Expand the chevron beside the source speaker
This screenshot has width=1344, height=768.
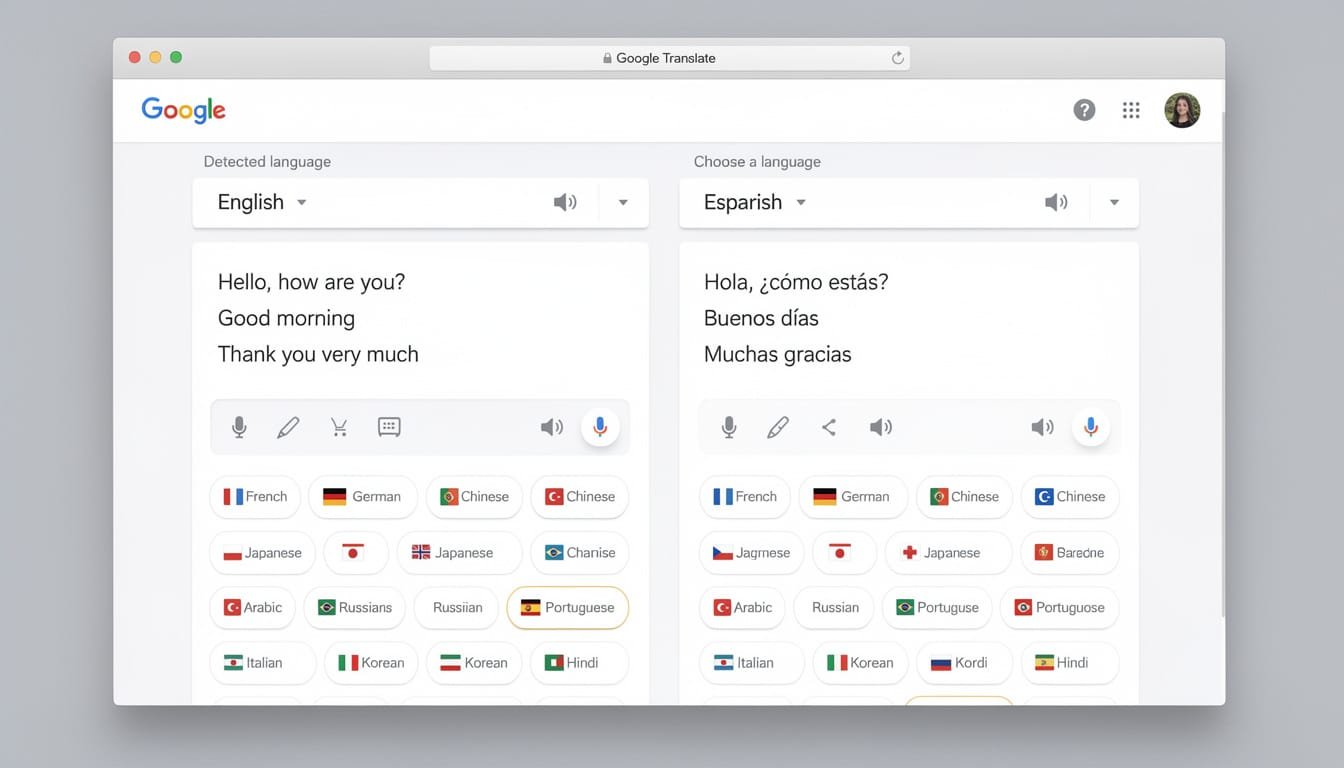coord(623,202)
